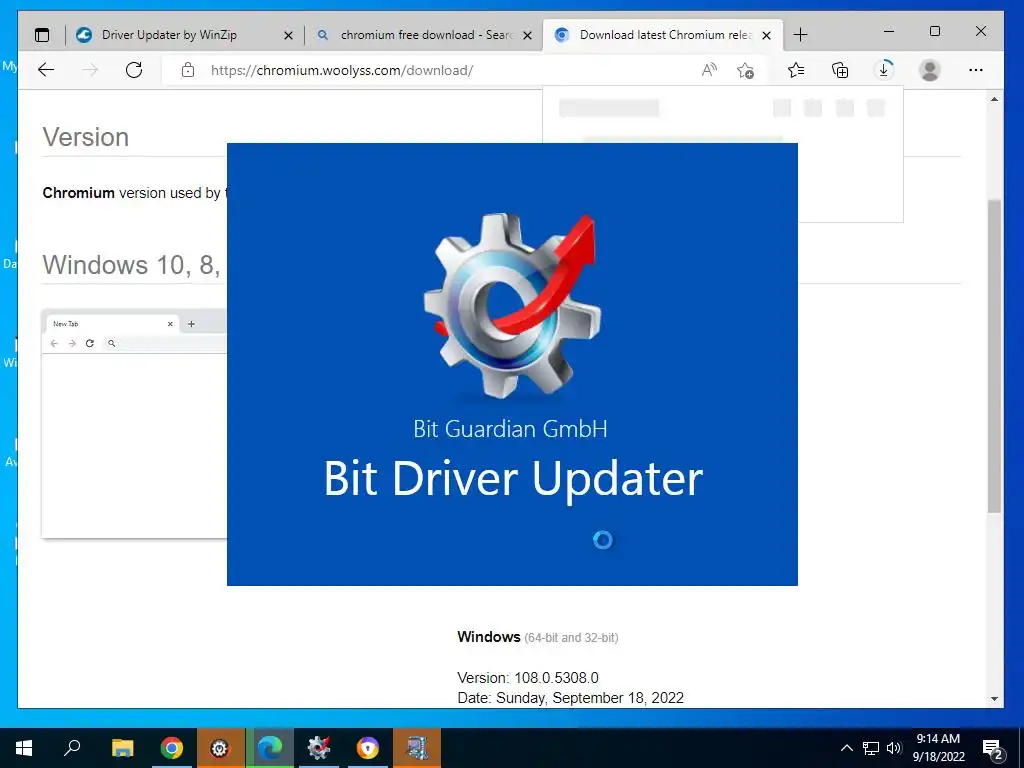1024x768 pixels.
Task: Click the Windows (64-bit and 32-bit) label
Action: point(537,637)
